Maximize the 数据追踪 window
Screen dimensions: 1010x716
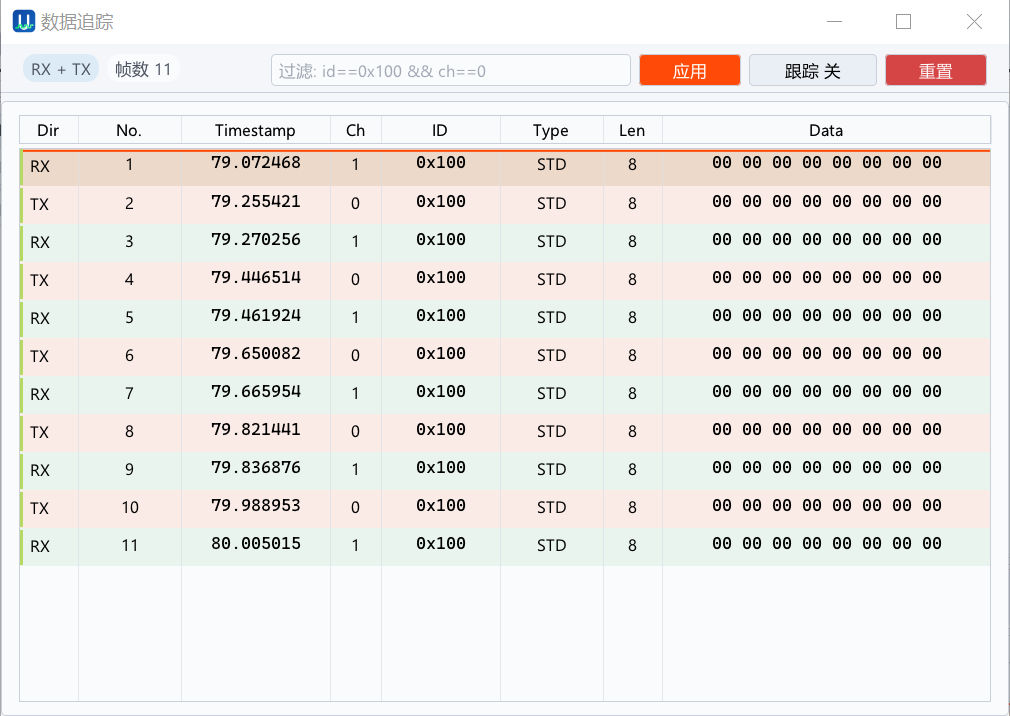click(x=904, y=21)
